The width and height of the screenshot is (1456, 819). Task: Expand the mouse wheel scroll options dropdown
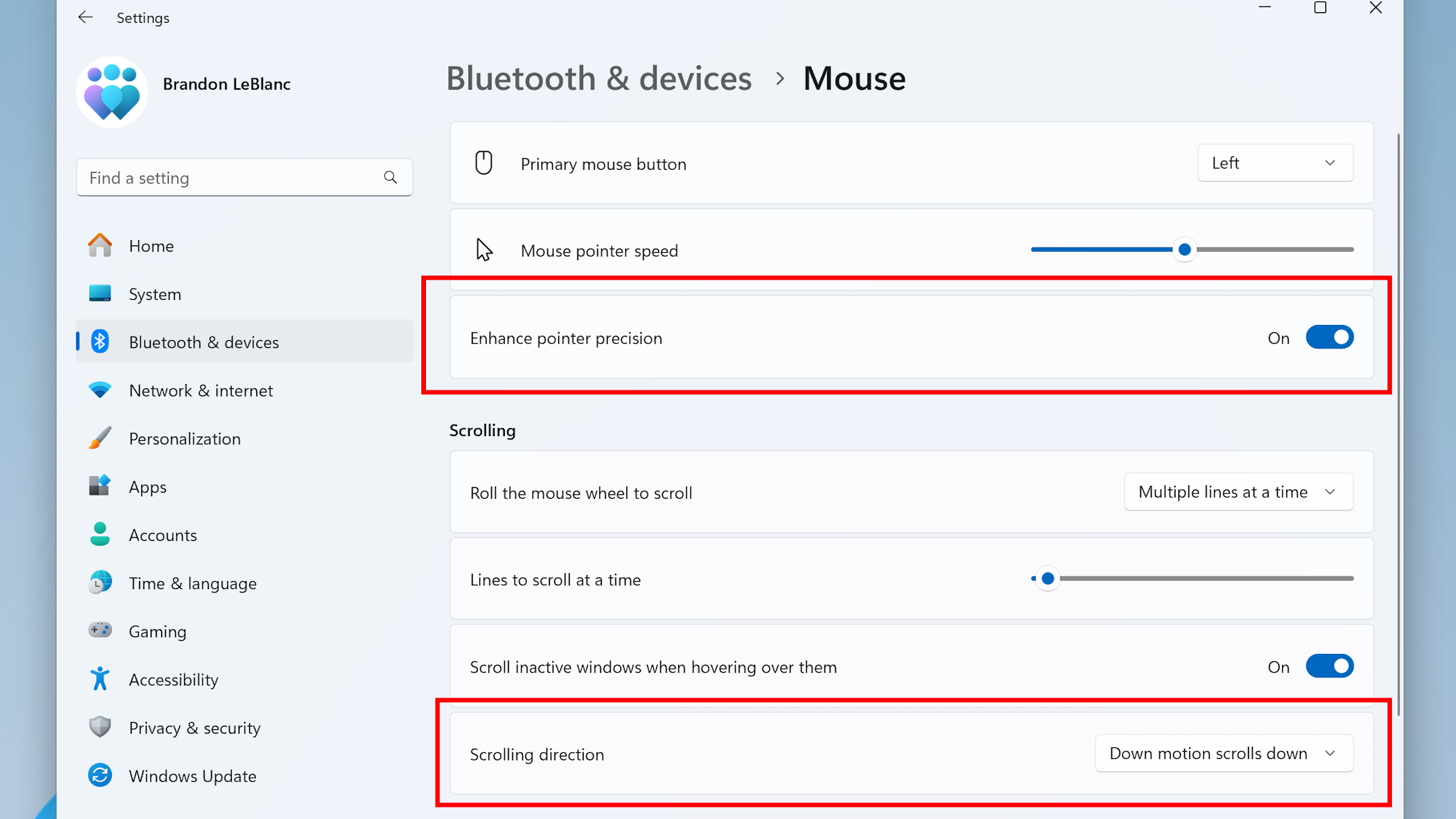pos(1238,492)
